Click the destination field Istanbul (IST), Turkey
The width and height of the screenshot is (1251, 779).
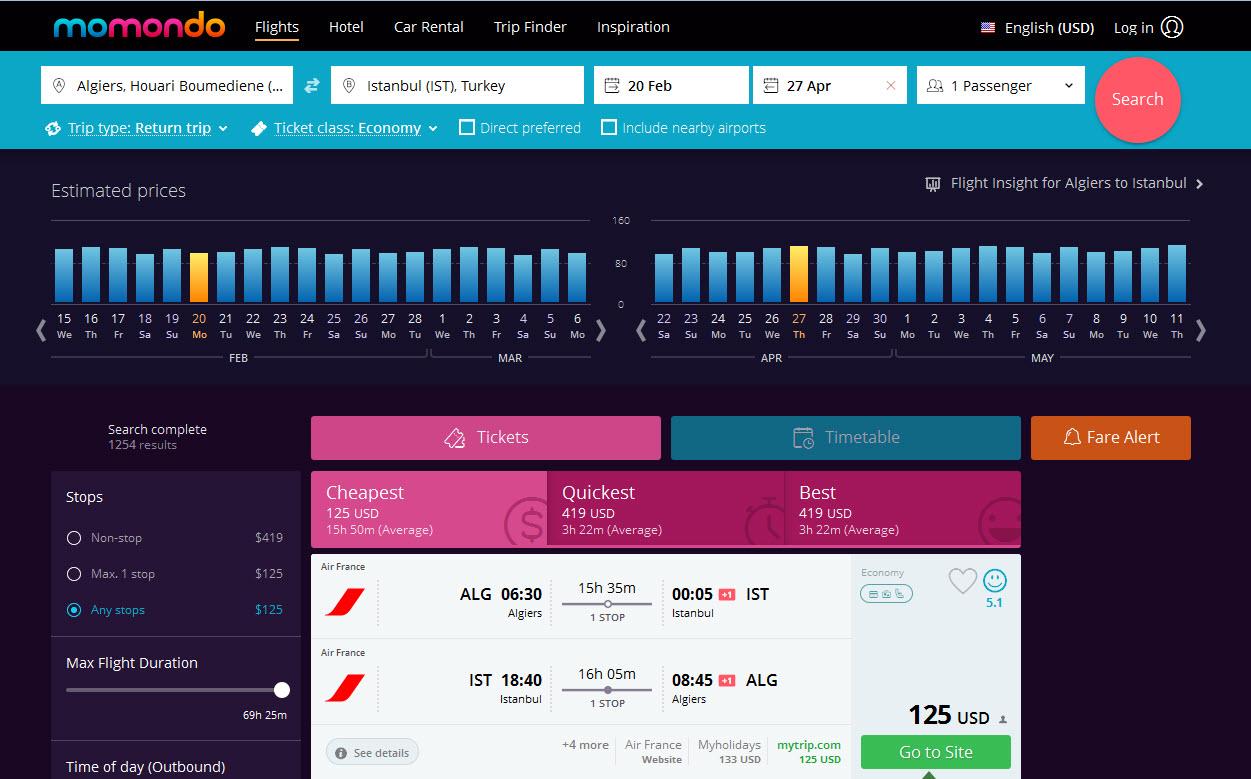point(457,86)
